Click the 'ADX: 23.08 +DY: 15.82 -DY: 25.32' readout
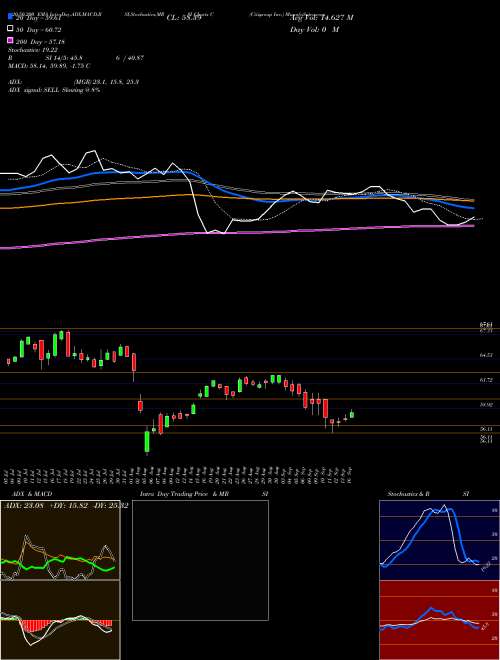This screenshot has width=500, height=660. coord(66,505)
